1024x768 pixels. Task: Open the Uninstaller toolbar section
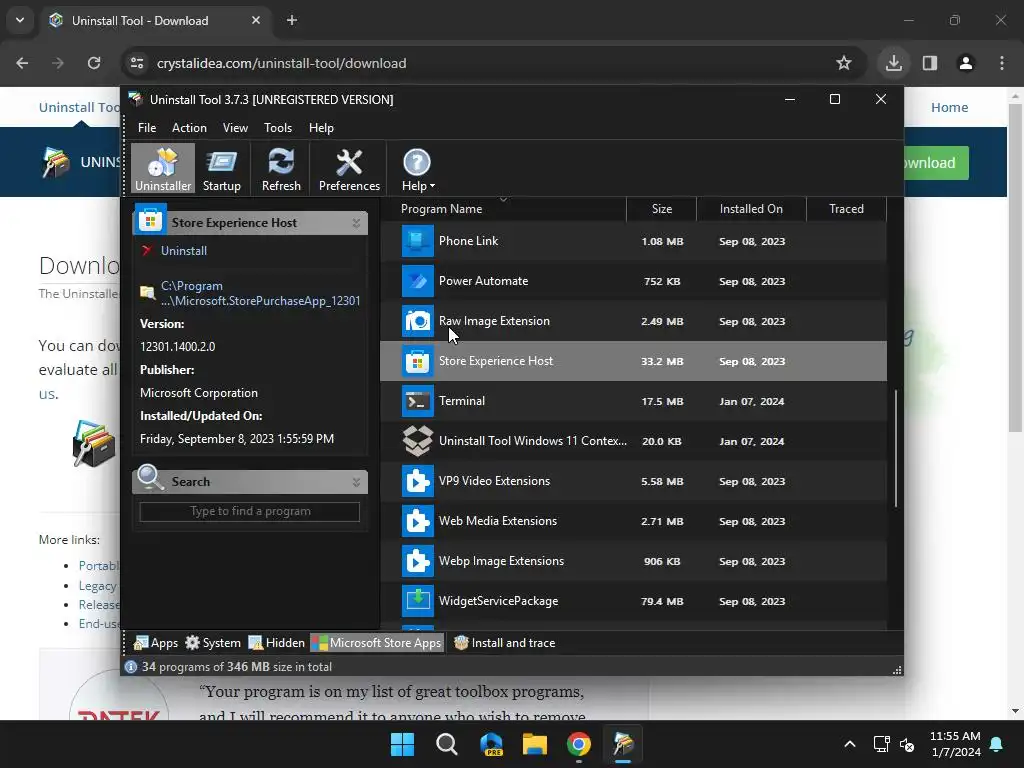[163, 168]
